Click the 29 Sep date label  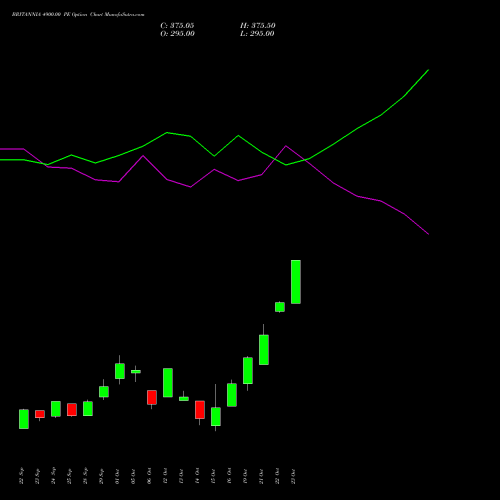[102, 476]
